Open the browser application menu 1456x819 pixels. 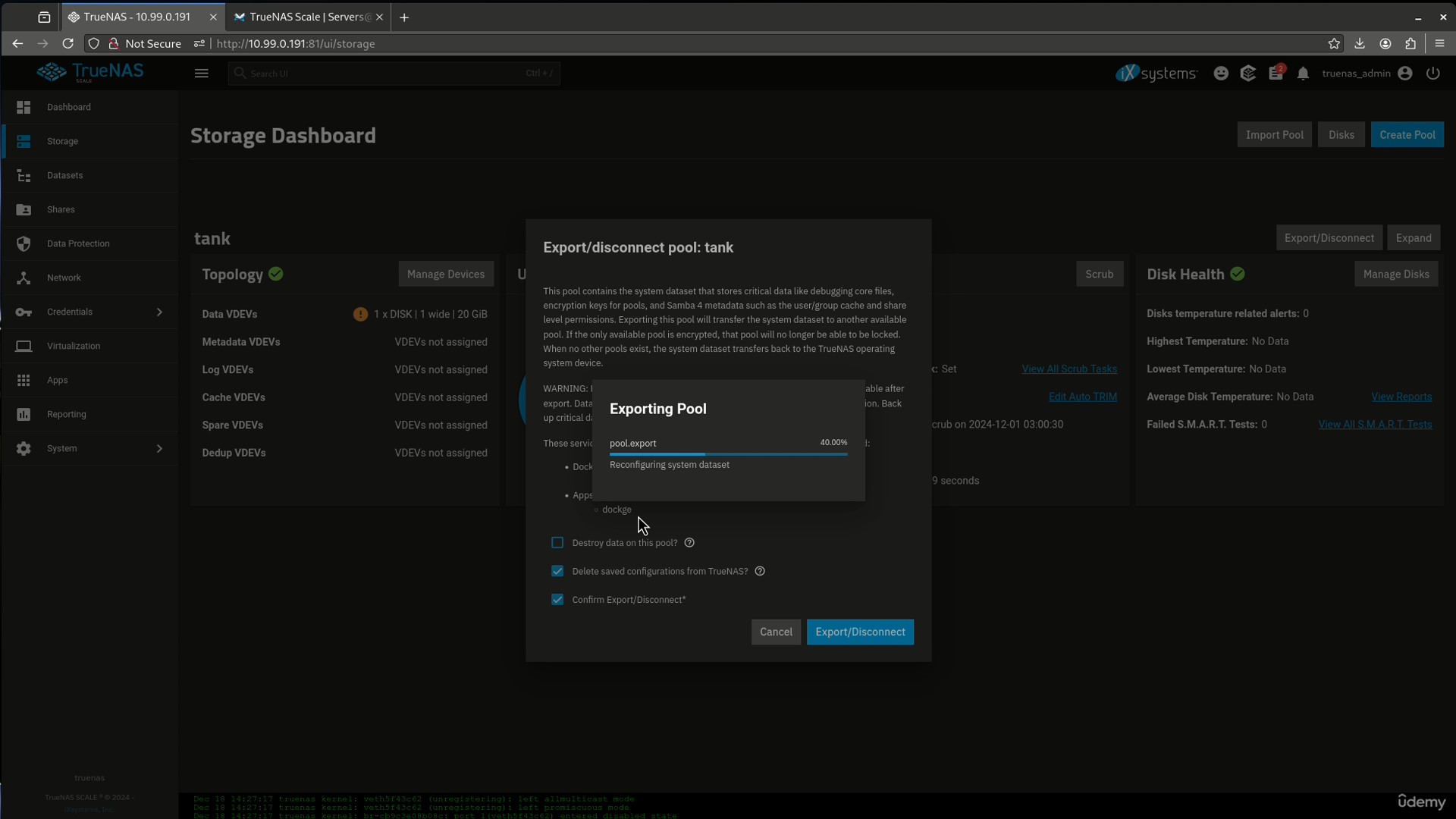tap(1439, 44)
